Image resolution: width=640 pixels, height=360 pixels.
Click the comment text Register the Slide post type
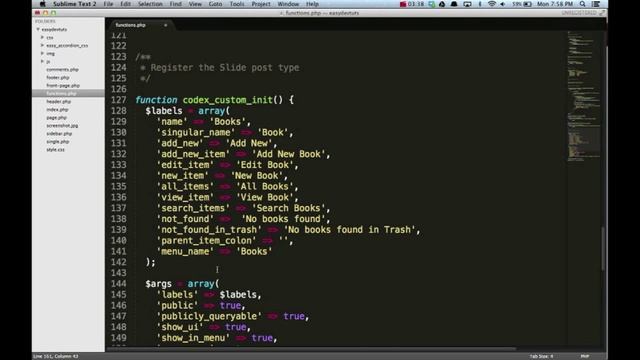[x=225, y=68]
